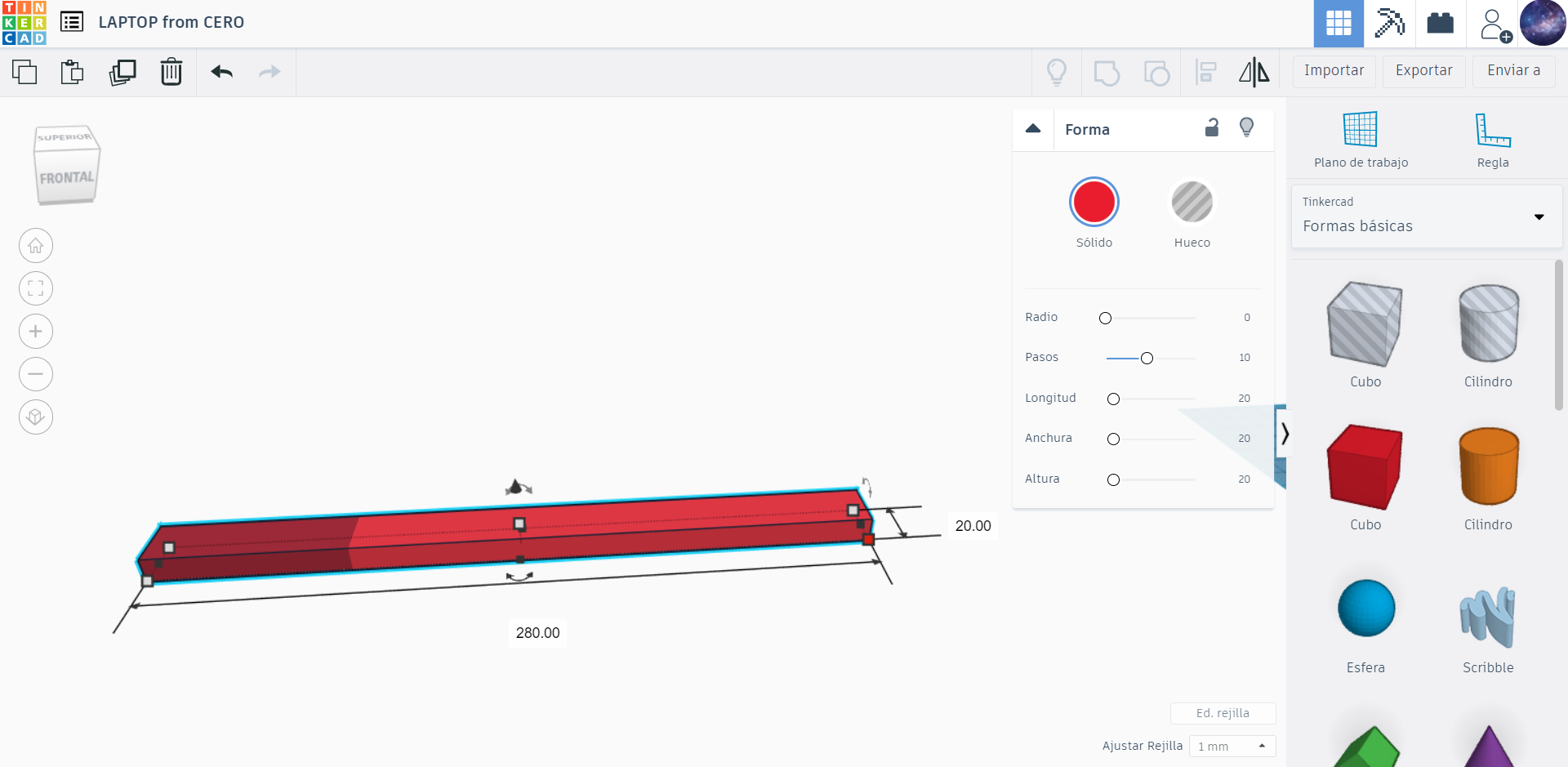Click the Duplicate and repeat icon

[122, 72]
